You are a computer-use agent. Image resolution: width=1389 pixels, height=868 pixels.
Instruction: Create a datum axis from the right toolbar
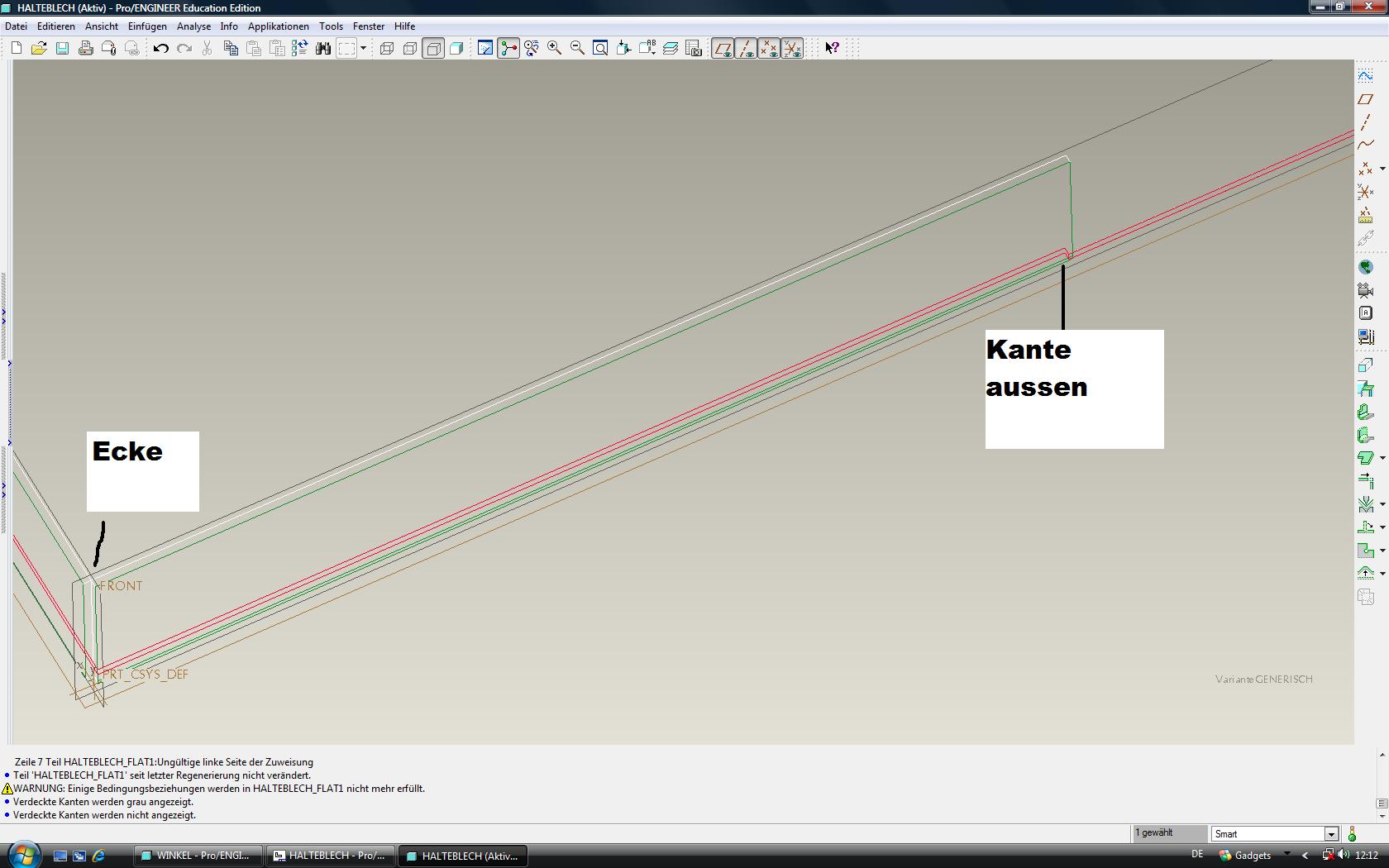1366,122
